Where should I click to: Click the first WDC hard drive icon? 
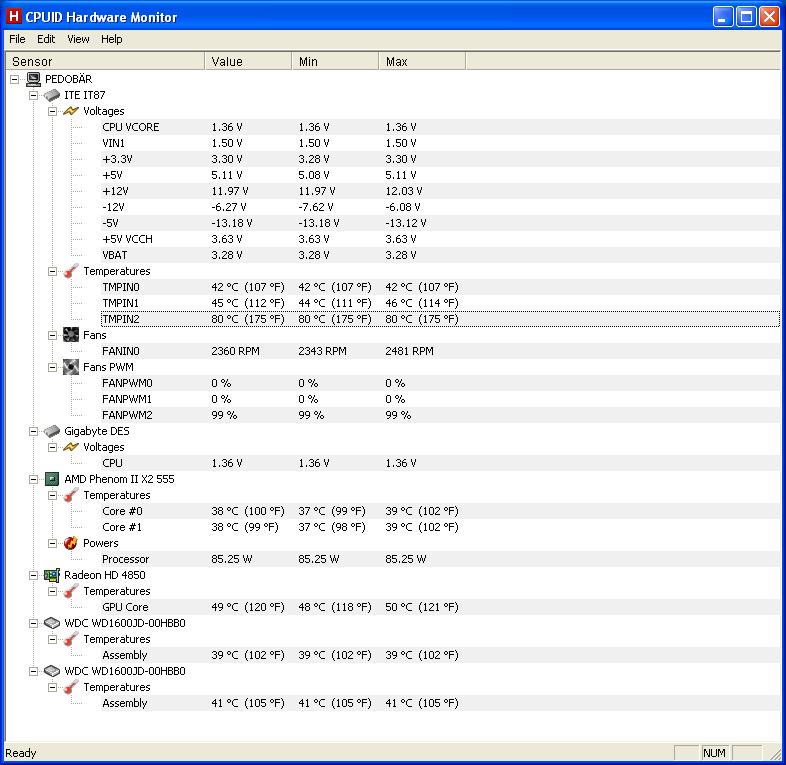pyautogui.click(x=52, y=623)
